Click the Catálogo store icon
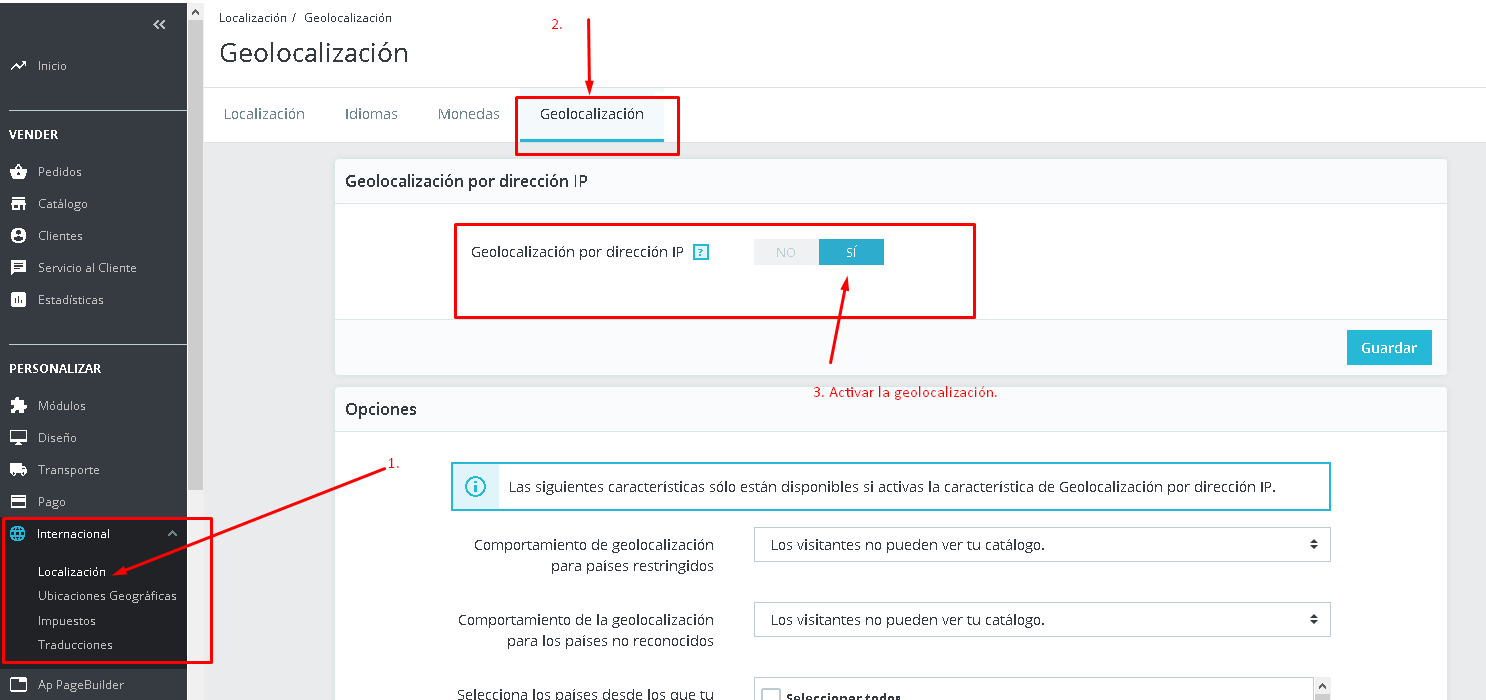 pyautogui.click(x=17, y=204)
